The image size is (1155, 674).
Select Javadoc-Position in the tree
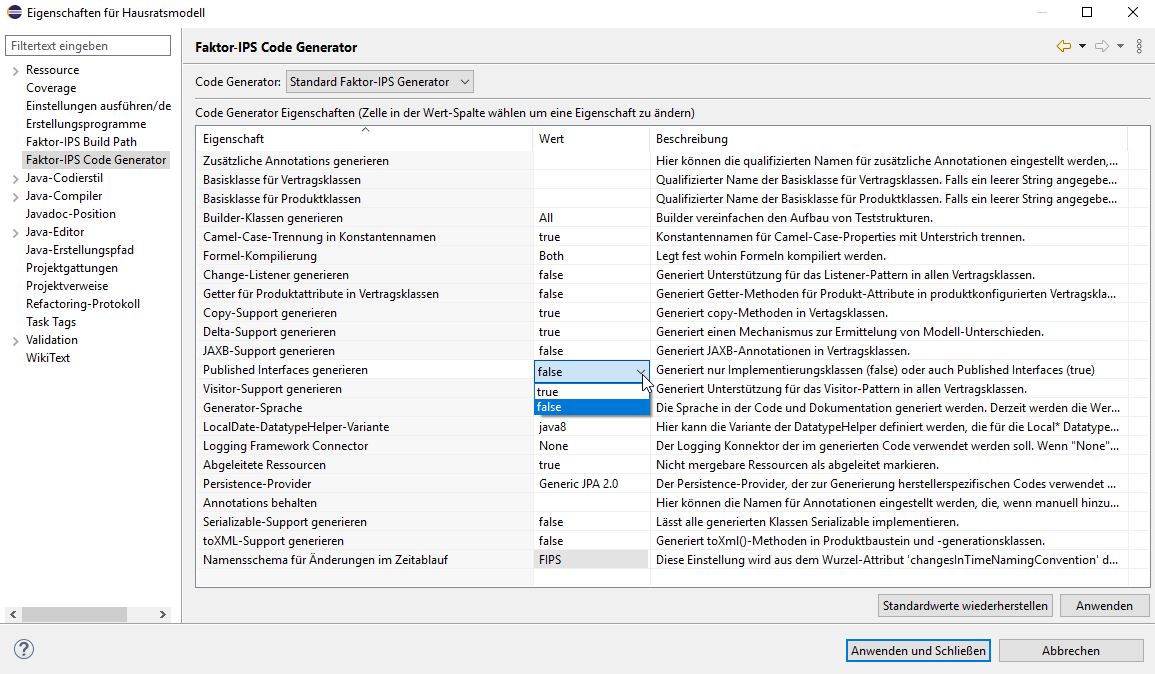pyautogui.click(x=70, y=214)
